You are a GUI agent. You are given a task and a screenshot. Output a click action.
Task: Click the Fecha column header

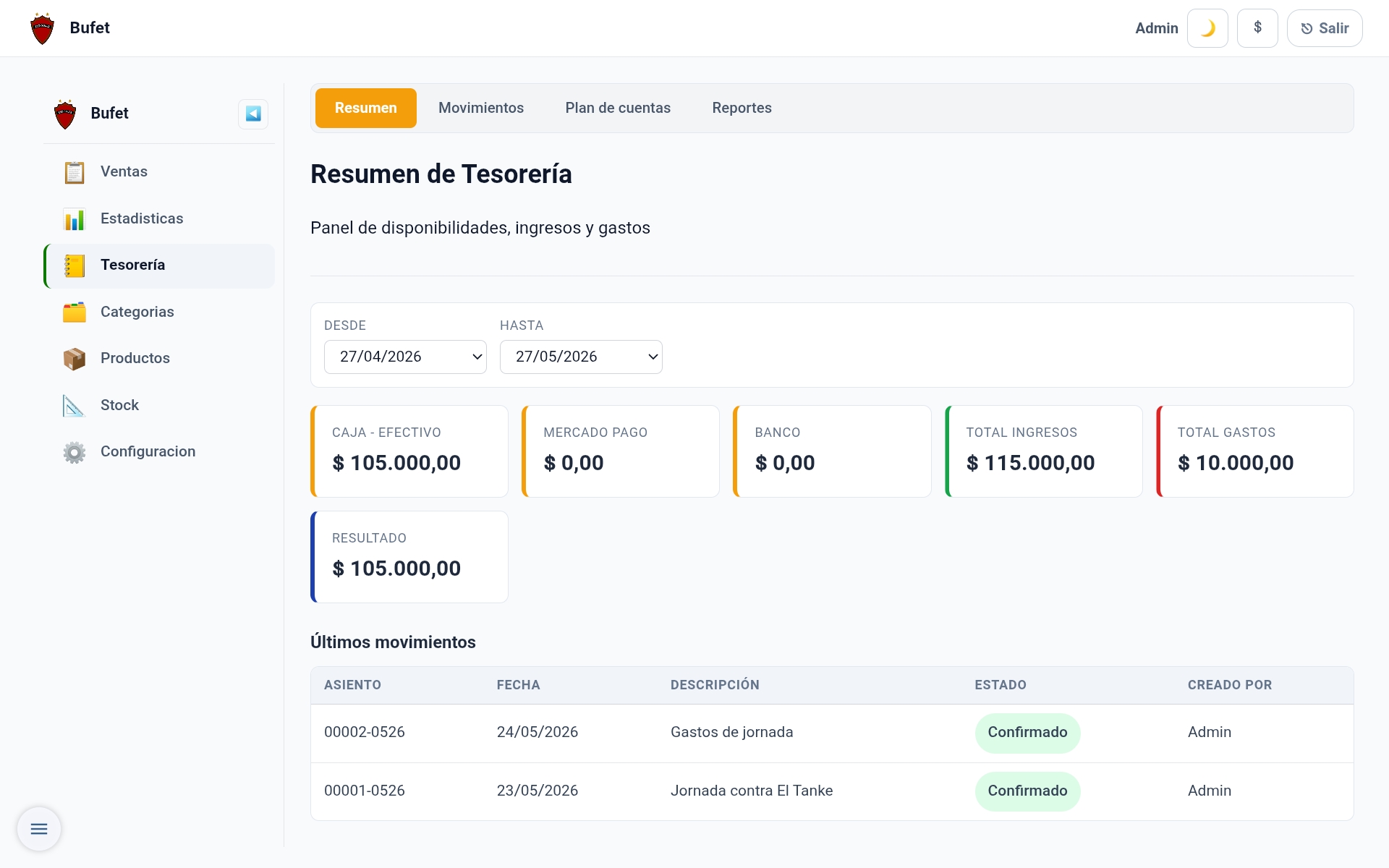coord(518,685)
